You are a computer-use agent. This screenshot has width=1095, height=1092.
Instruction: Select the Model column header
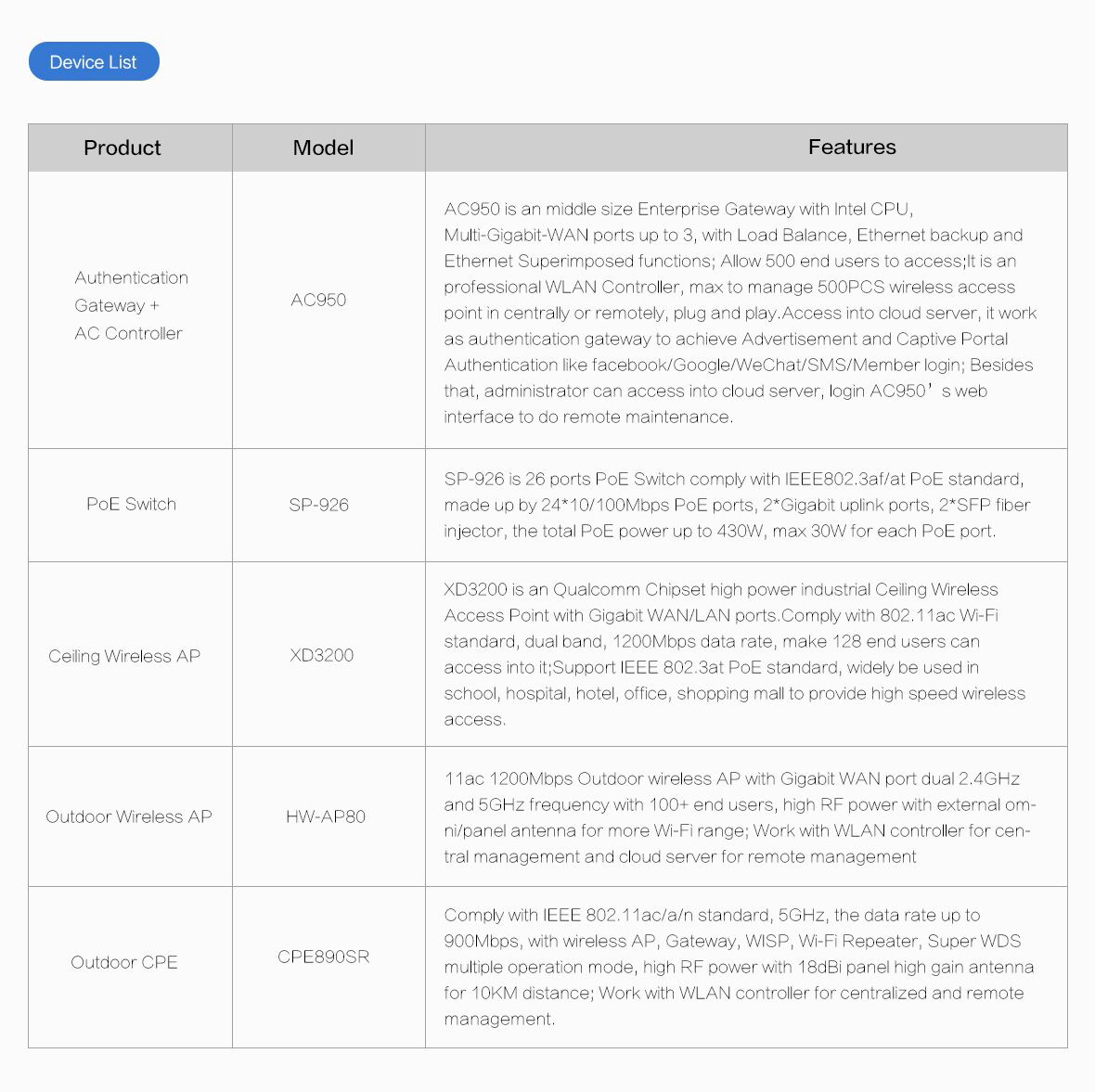[x=328, y=148]
